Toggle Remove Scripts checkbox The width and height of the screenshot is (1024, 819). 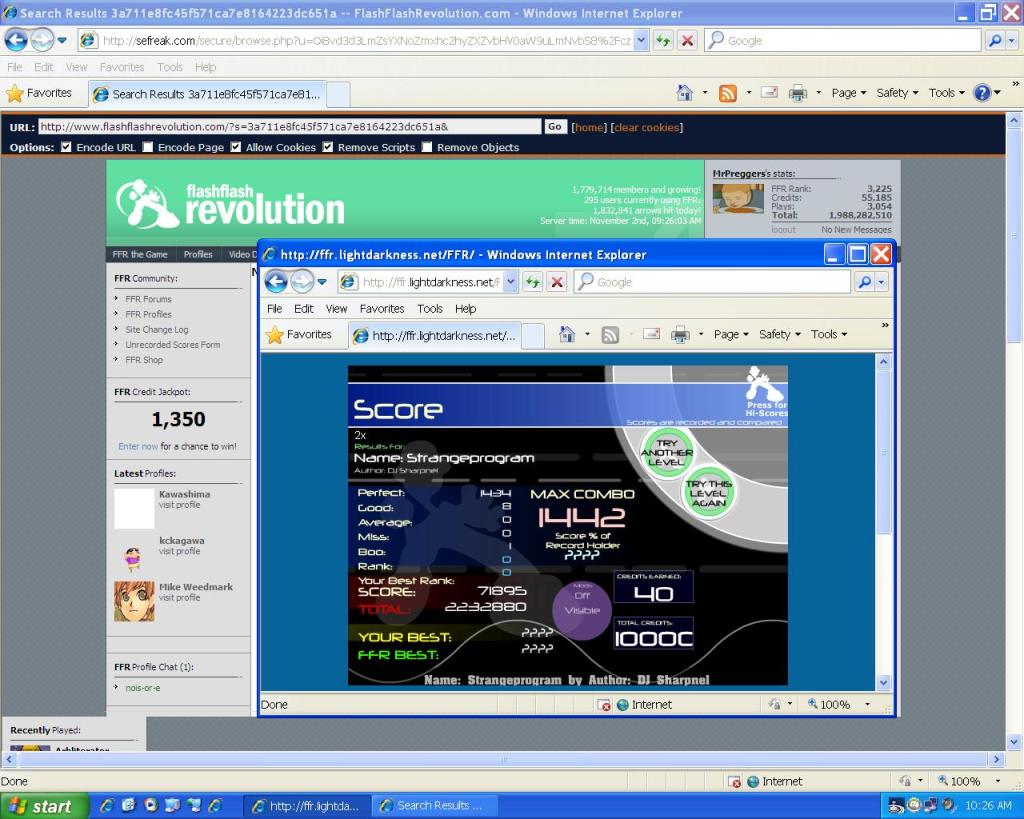coord(328,147)
